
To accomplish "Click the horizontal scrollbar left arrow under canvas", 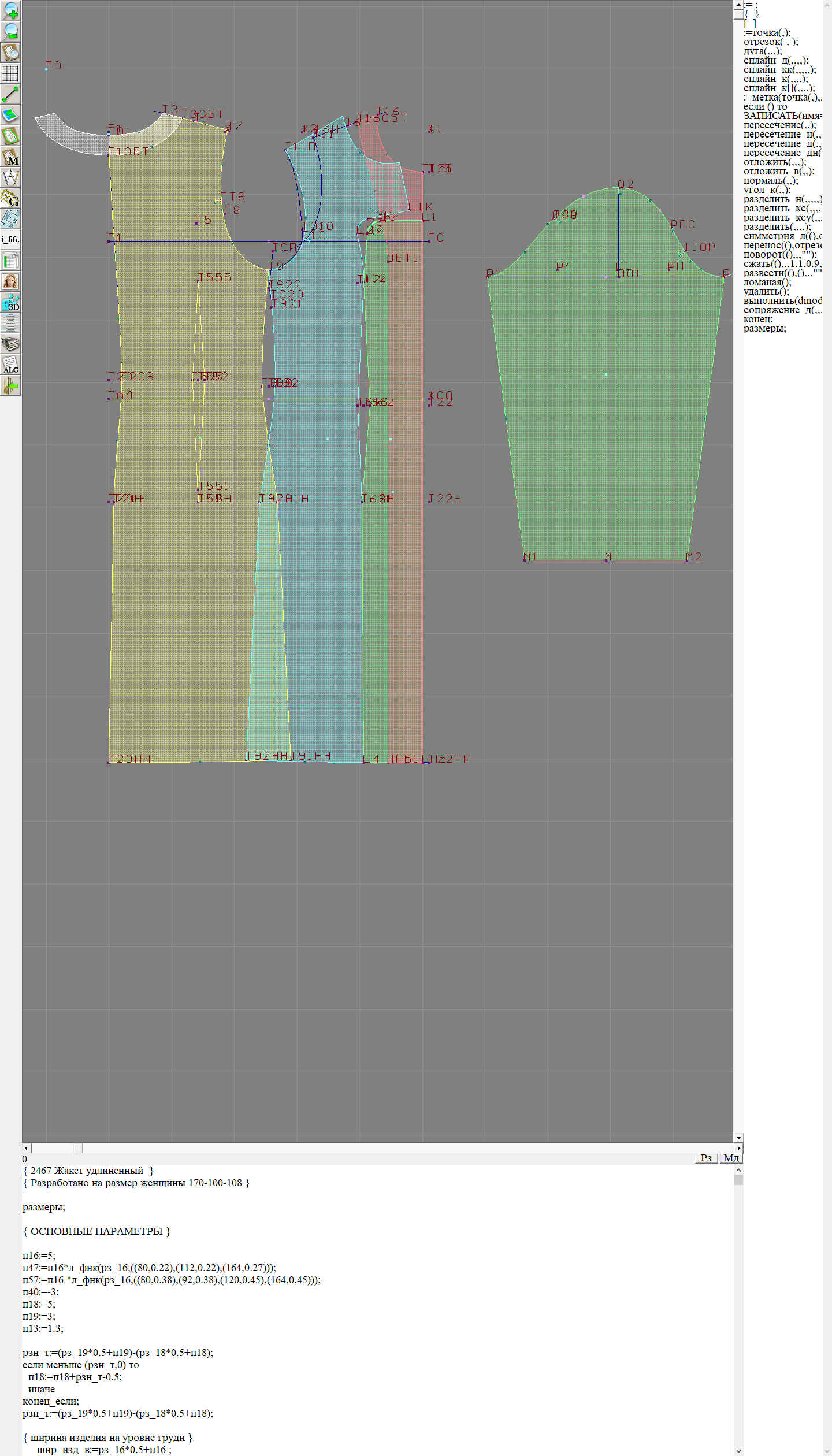I will tap(26, 1147).
